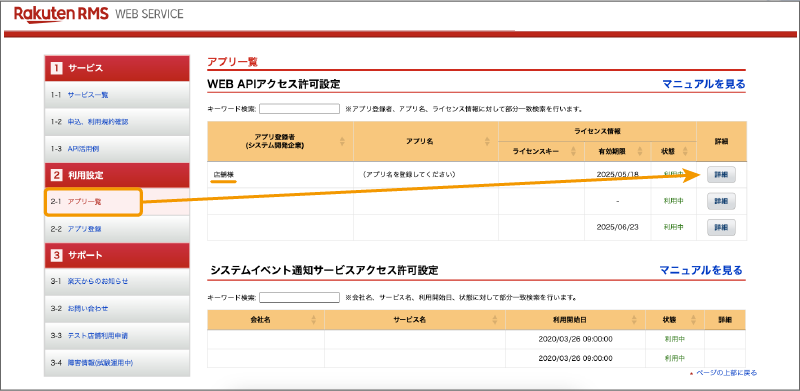Click the ライセンス情報 column group header
The image size is (800, 391).
click(x=597, y=131)
